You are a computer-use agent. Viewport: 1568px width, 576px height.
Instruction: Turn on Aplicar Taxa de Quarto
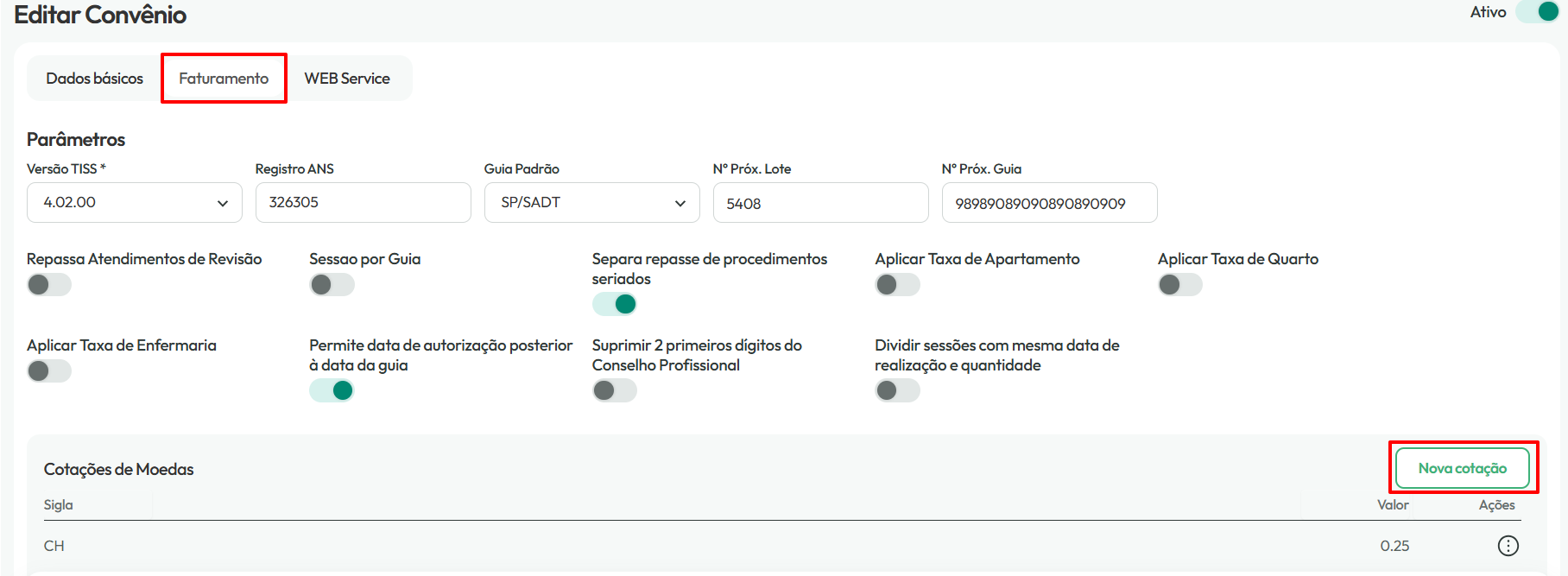coord(1180,284)
